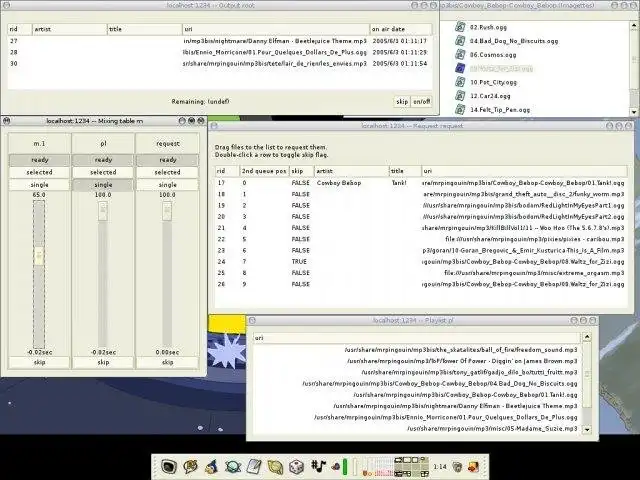Click the logout icon at the dock's end

[474, 467]
